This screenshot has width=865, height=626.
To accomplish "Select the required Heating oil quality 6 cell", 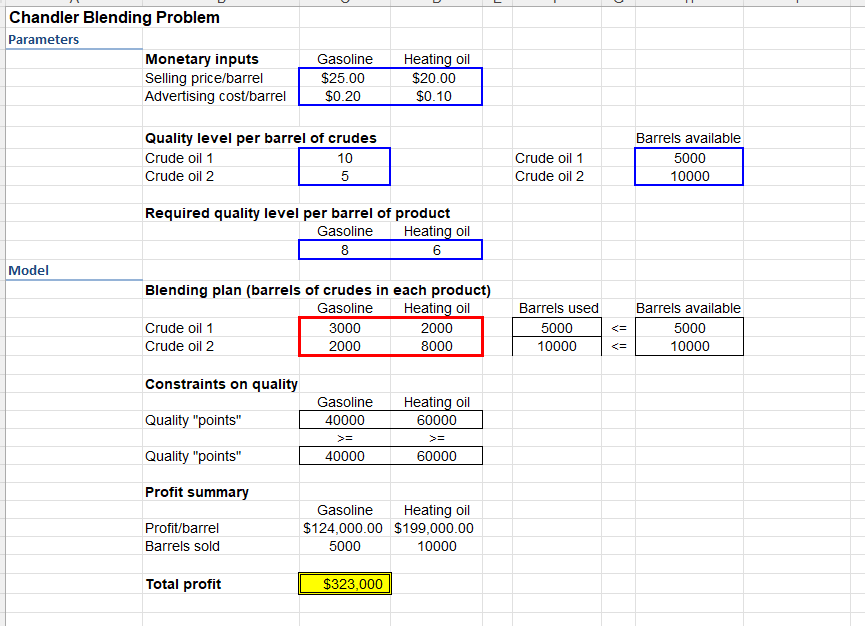I will pos(436,250).
